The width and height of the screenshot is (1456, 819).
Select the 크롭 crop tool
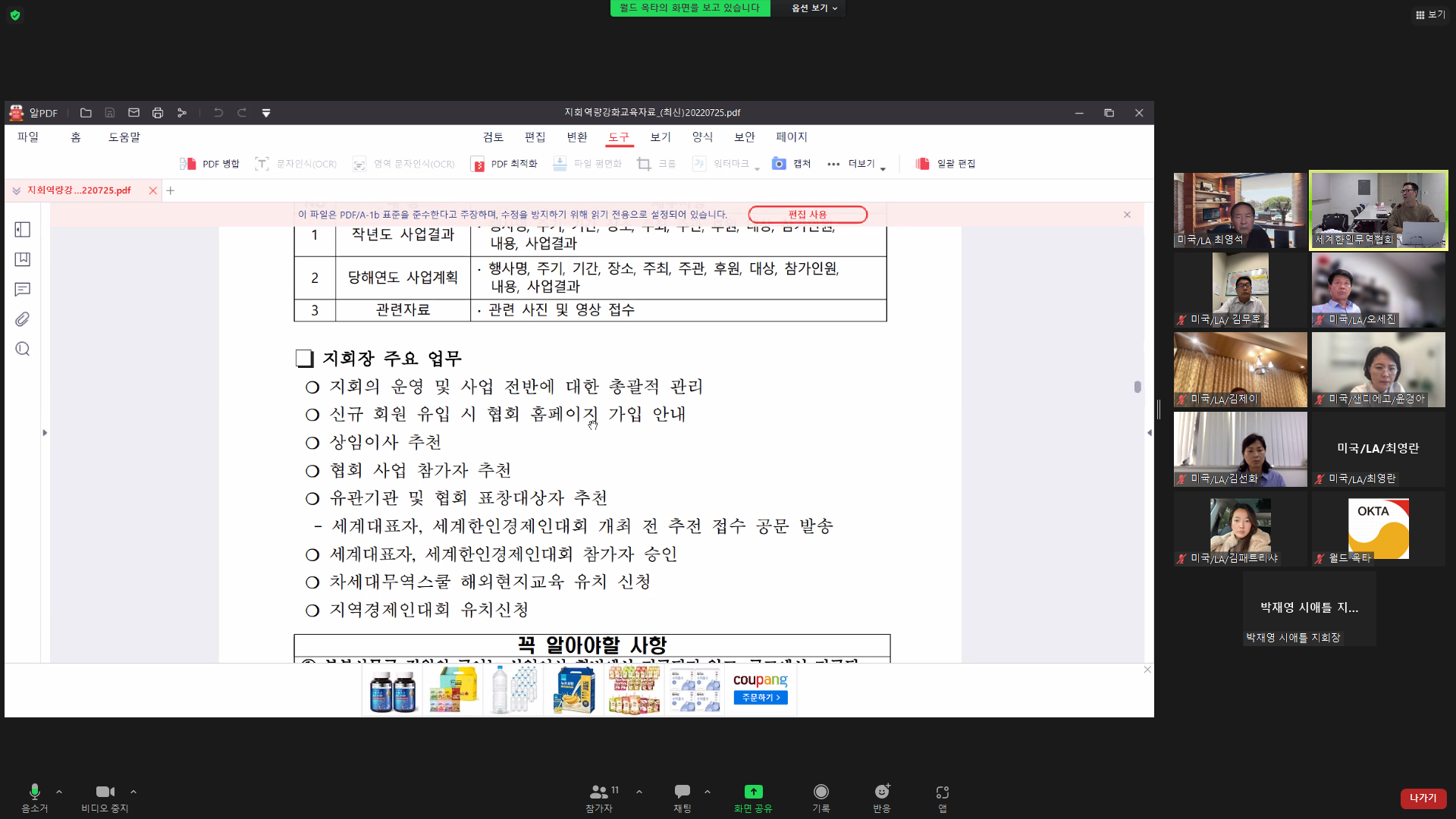click(655, 163)
